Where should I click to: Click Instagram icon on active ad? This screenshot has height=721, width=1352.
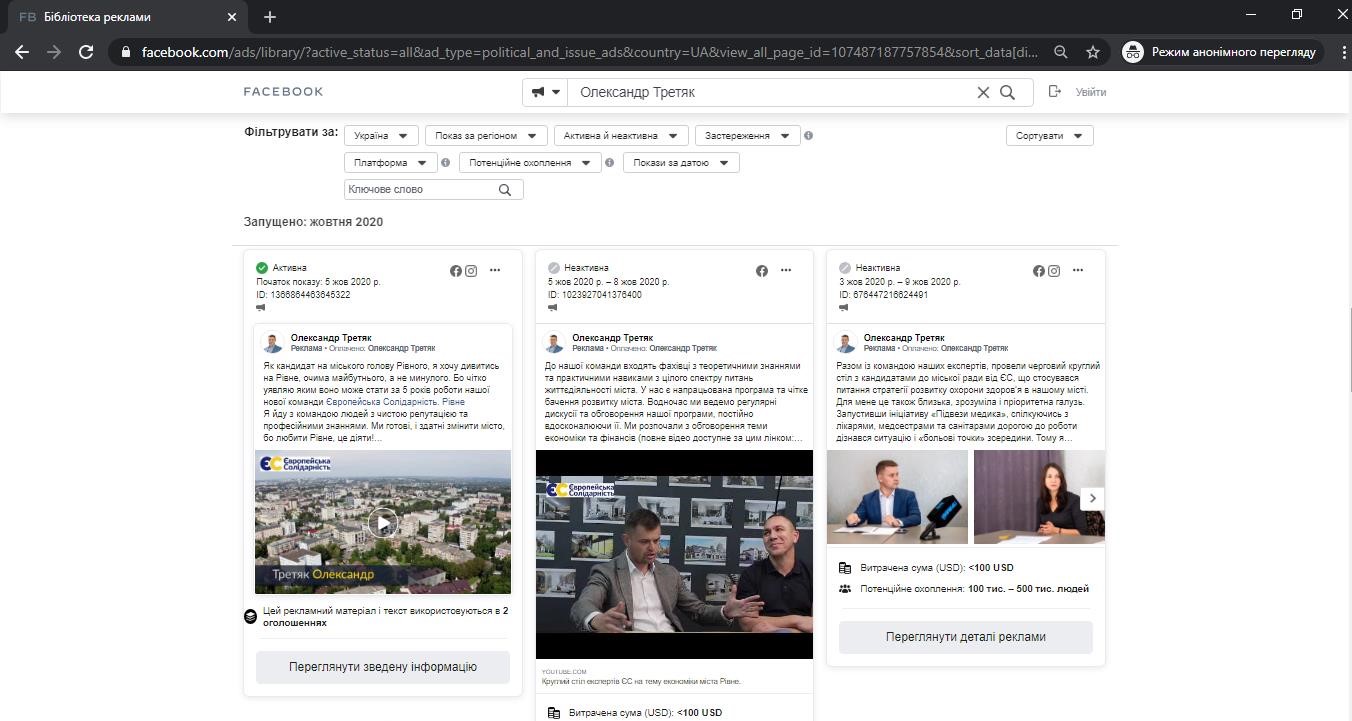[x=471, y=271]
